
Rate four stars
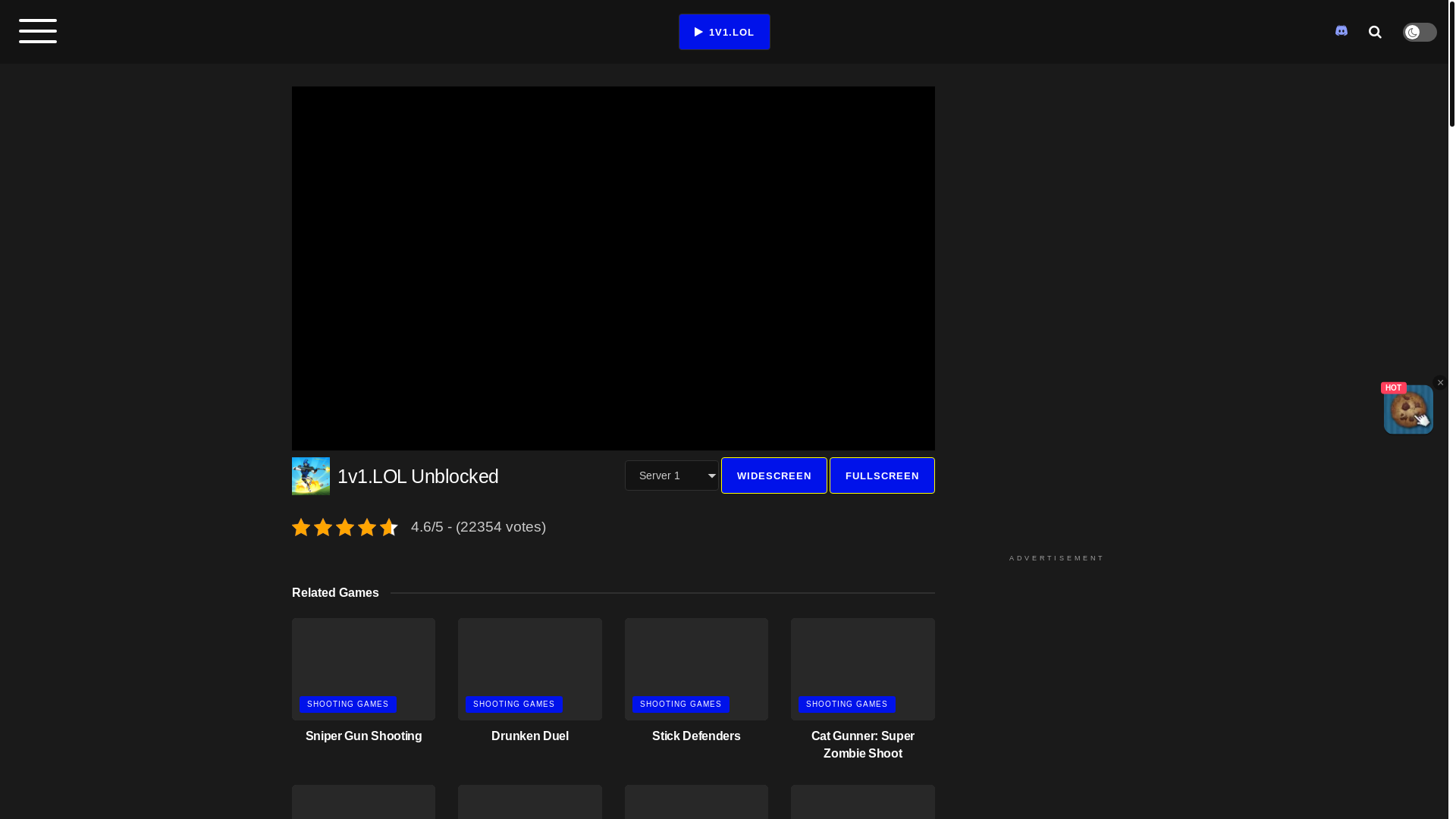pyautogui.click(x=367, y=527)
